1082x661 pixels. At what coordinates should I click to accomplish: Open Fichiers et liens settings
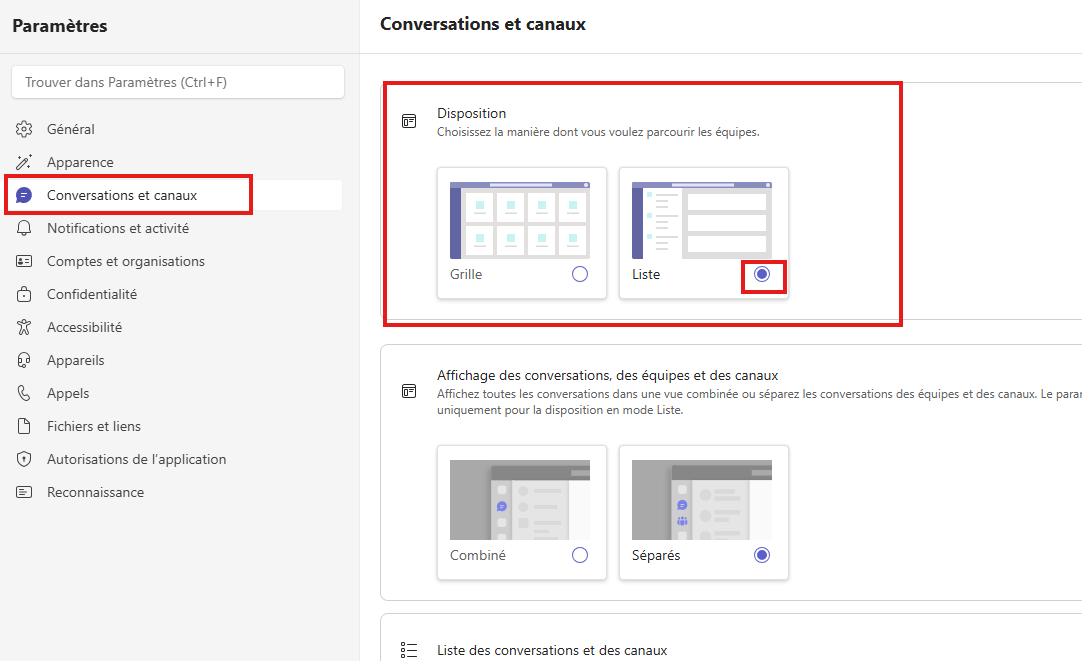94,426
